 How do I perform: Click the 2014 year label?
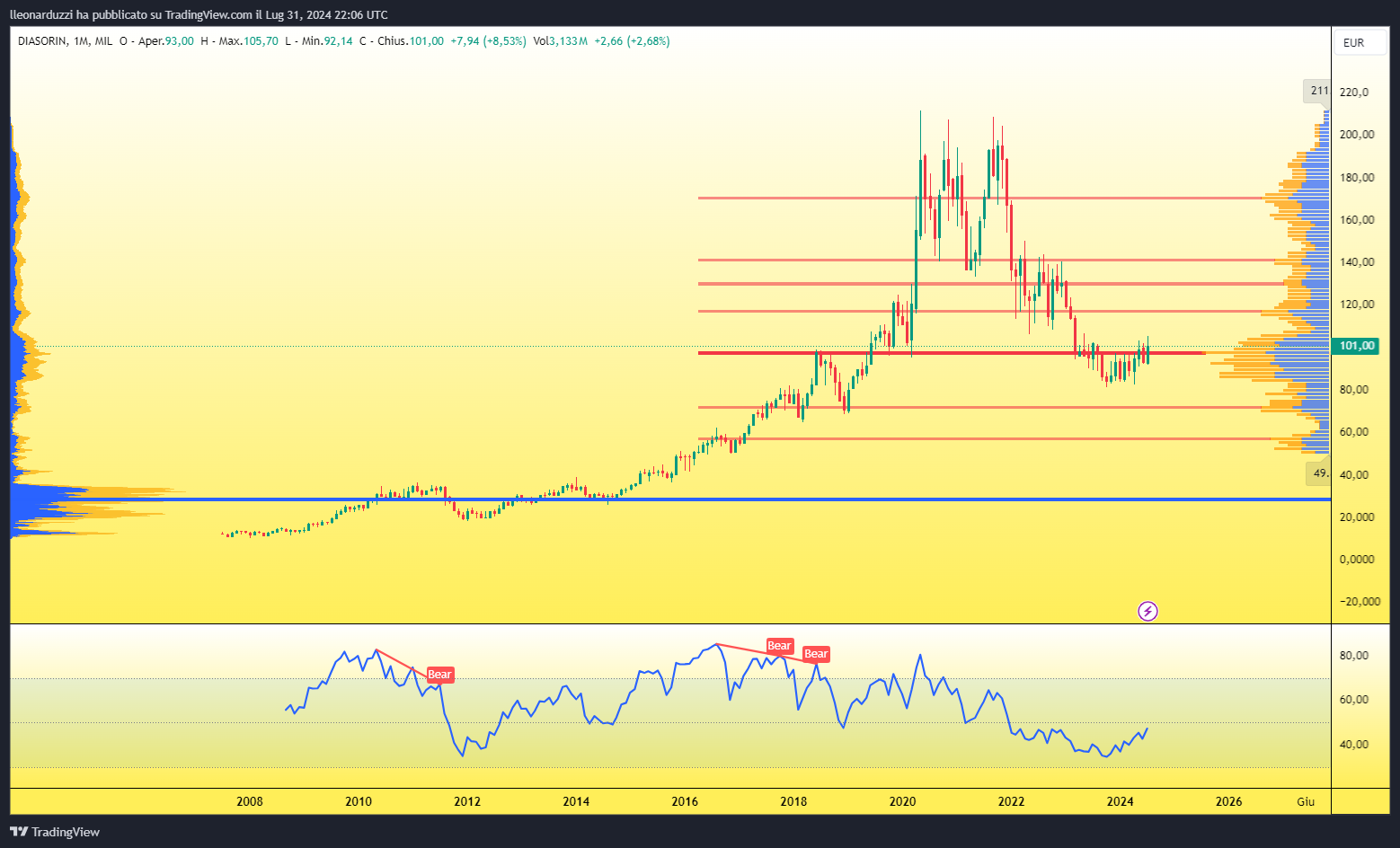pos(576,801)
